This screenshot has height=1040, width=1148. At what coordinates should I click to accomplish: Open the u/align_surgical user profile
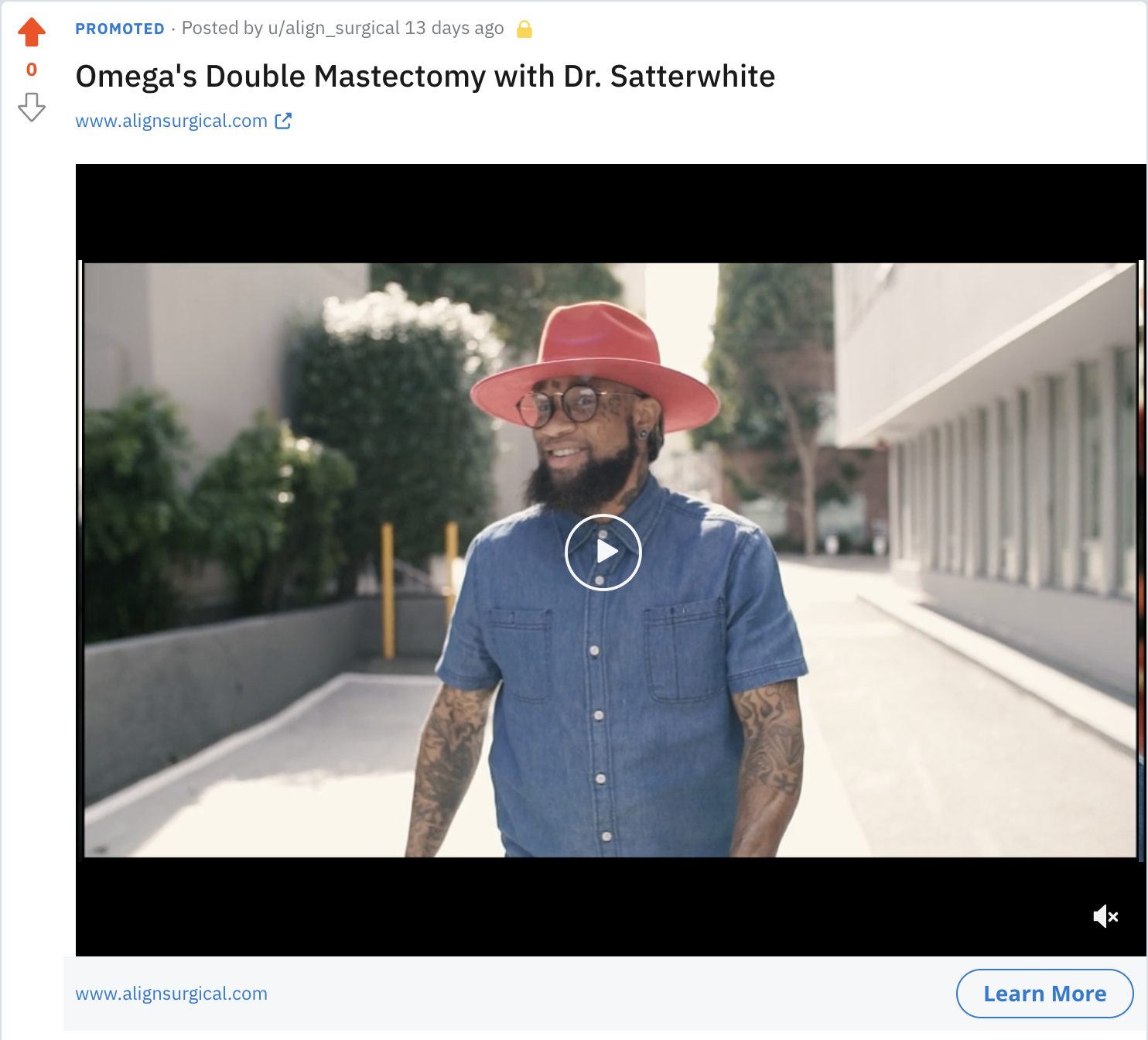coord(333,29)
